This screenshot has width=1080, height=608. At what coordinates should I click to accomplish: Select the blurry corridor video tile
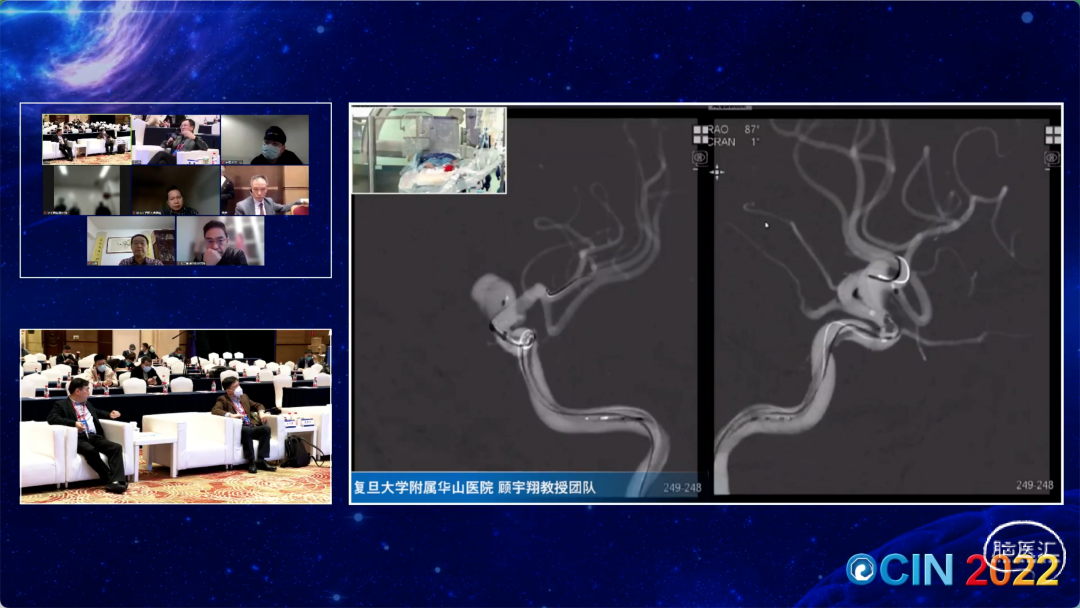coord(86,190)
